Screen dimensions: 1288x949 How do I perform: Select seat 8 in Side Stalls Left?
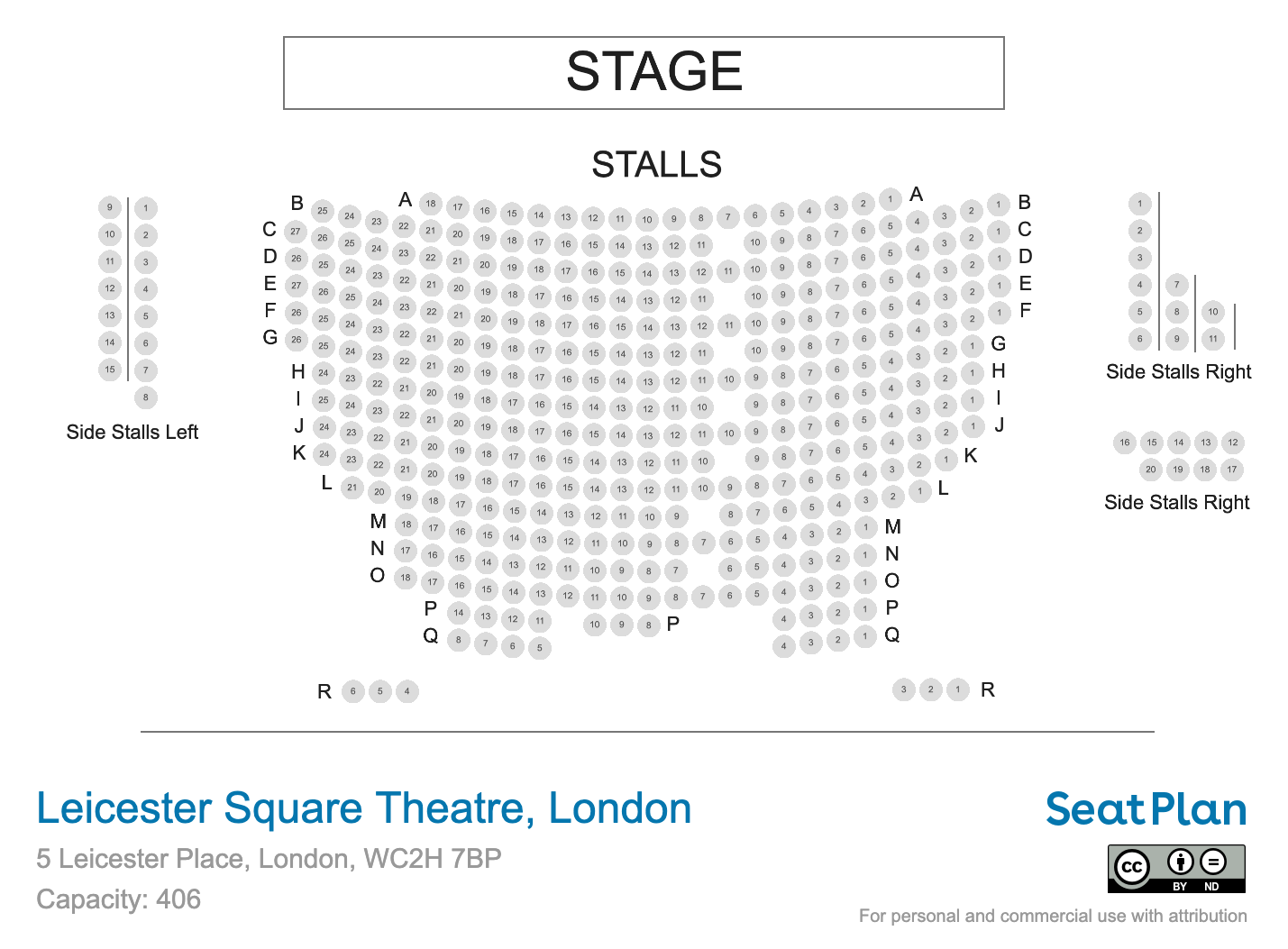click(x=145, y=397)
